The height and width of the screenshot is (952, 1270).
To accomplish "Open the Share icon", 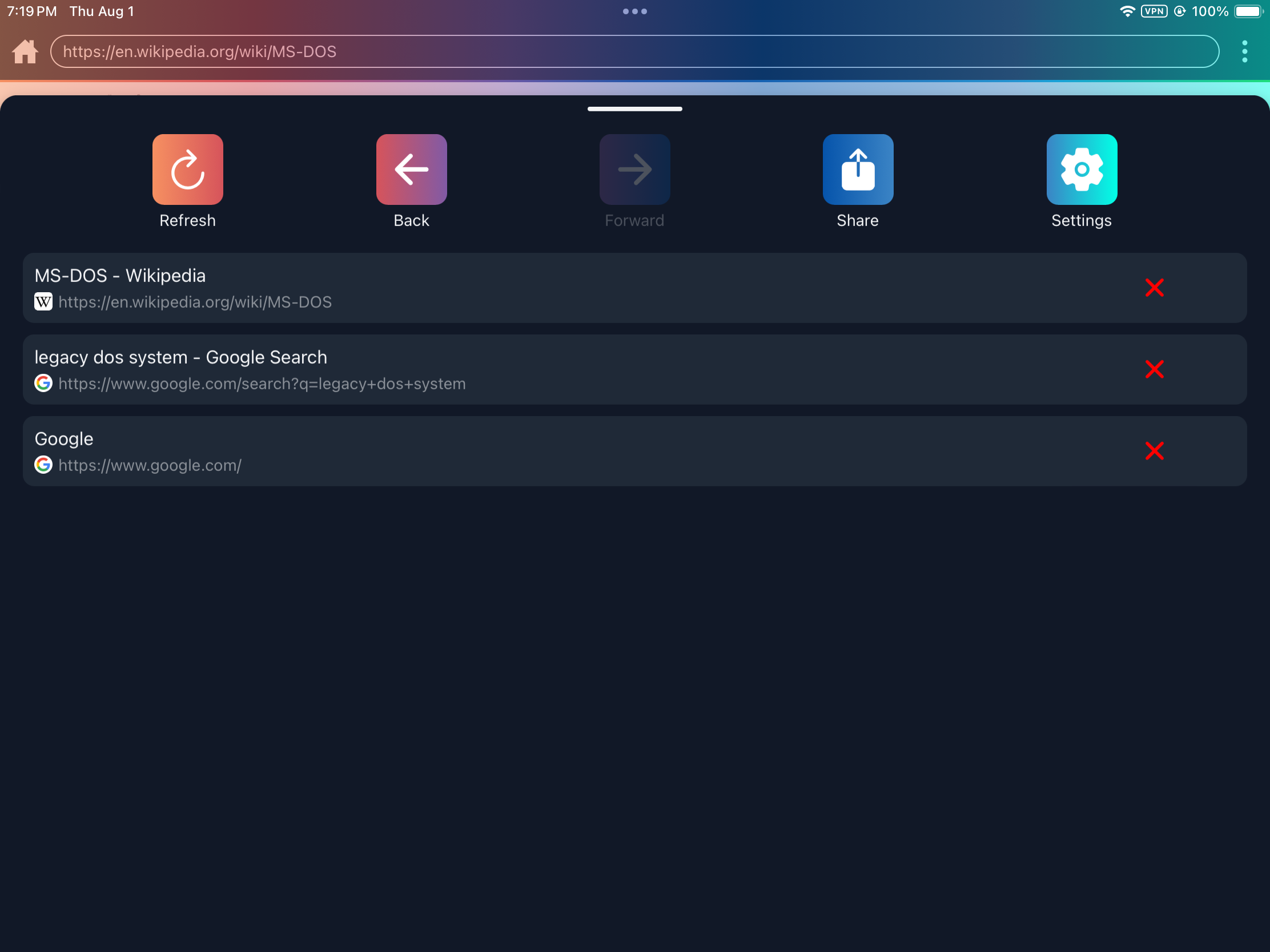I will (858, 170).
